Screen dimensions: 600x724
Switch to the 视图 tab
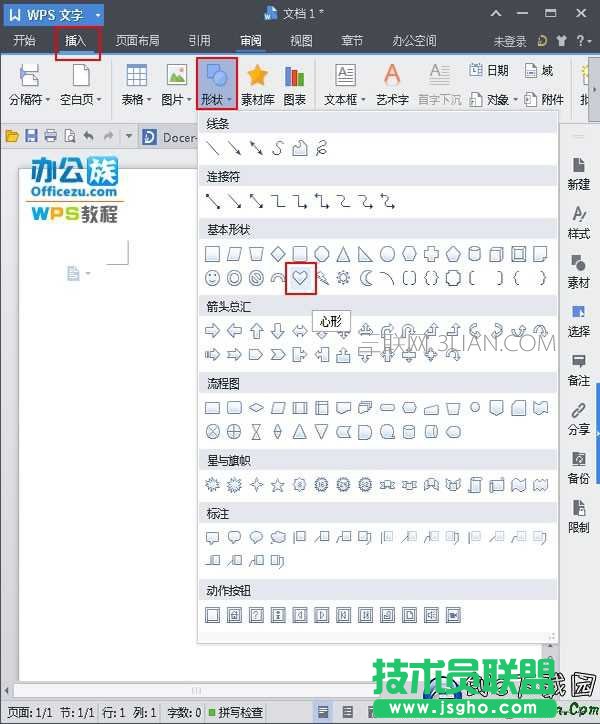[301, 41]
